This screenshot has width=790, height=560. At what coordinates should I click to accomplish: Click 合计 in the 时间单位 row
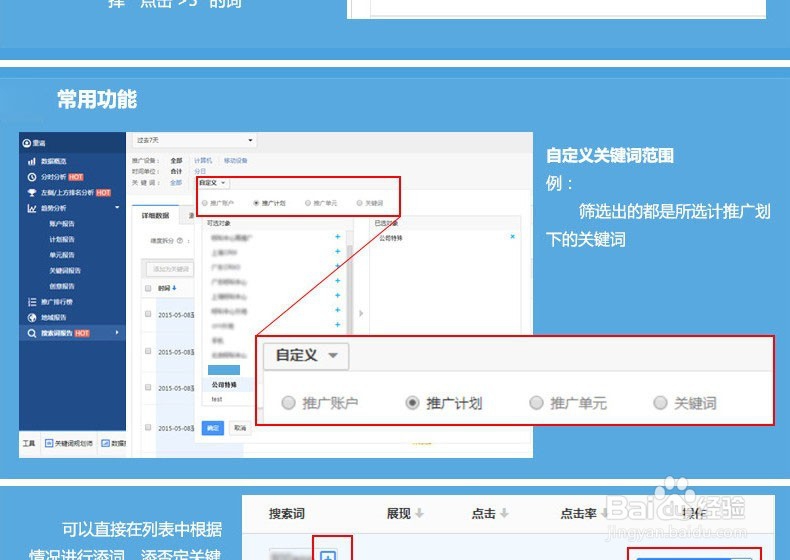pos(176,171)
